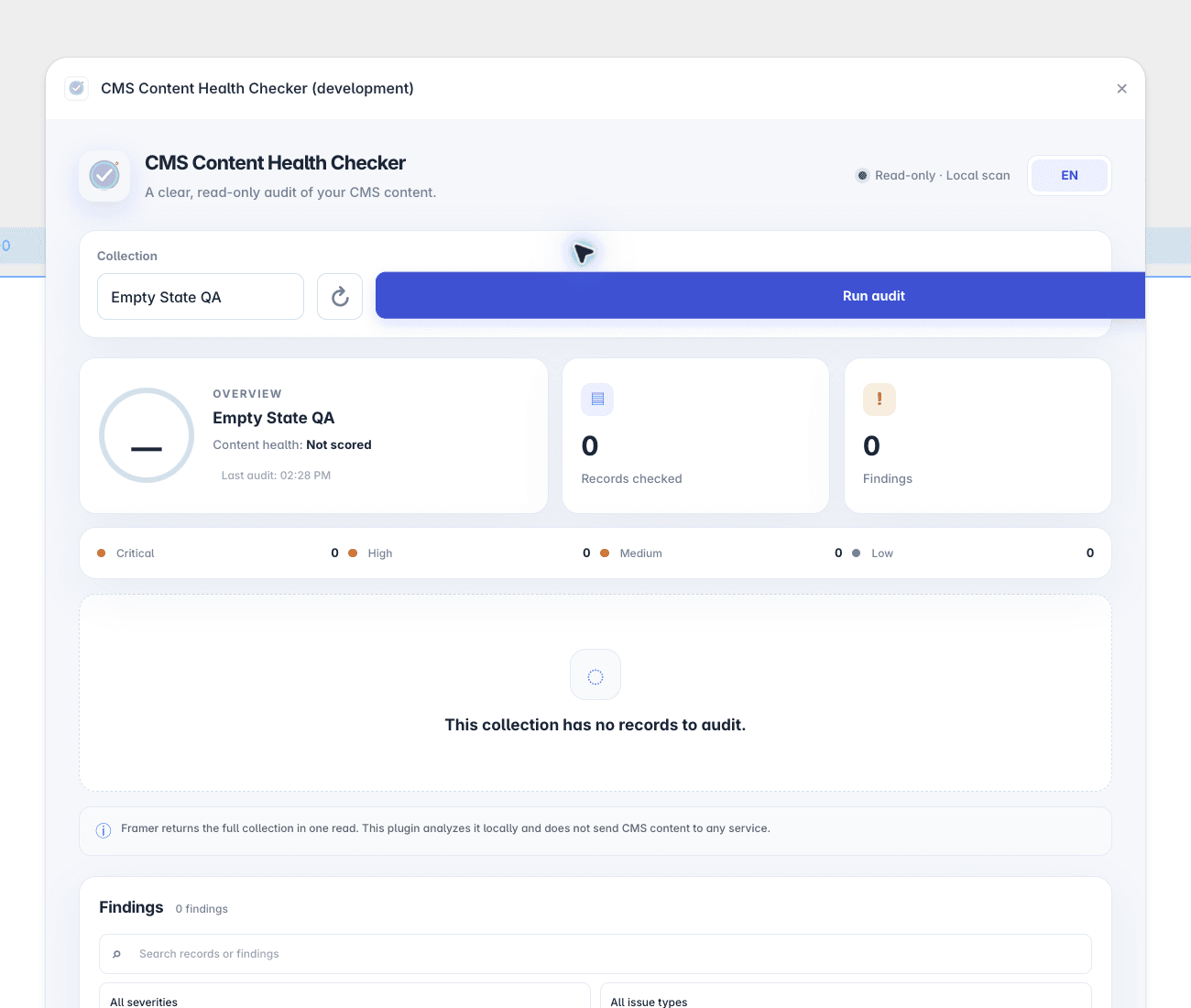Click the 0 findings count beside Findings heading
This screenshot has width=1191, height=1008.
[202, 909]
